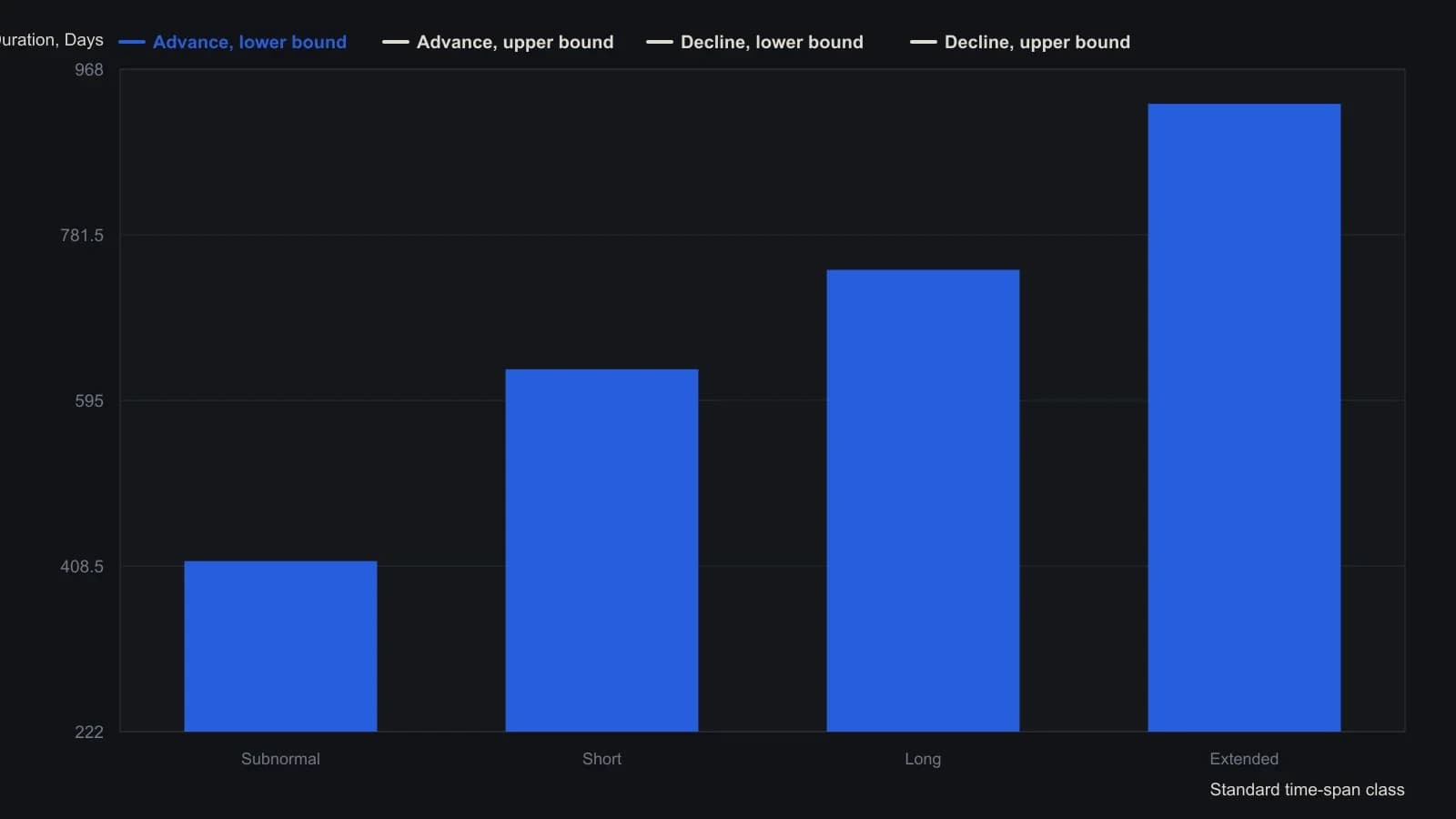Click the Extended axis label
The height and width of the screenshot is (819, 1456).
pyautogui.click(x=1244, y=759)
